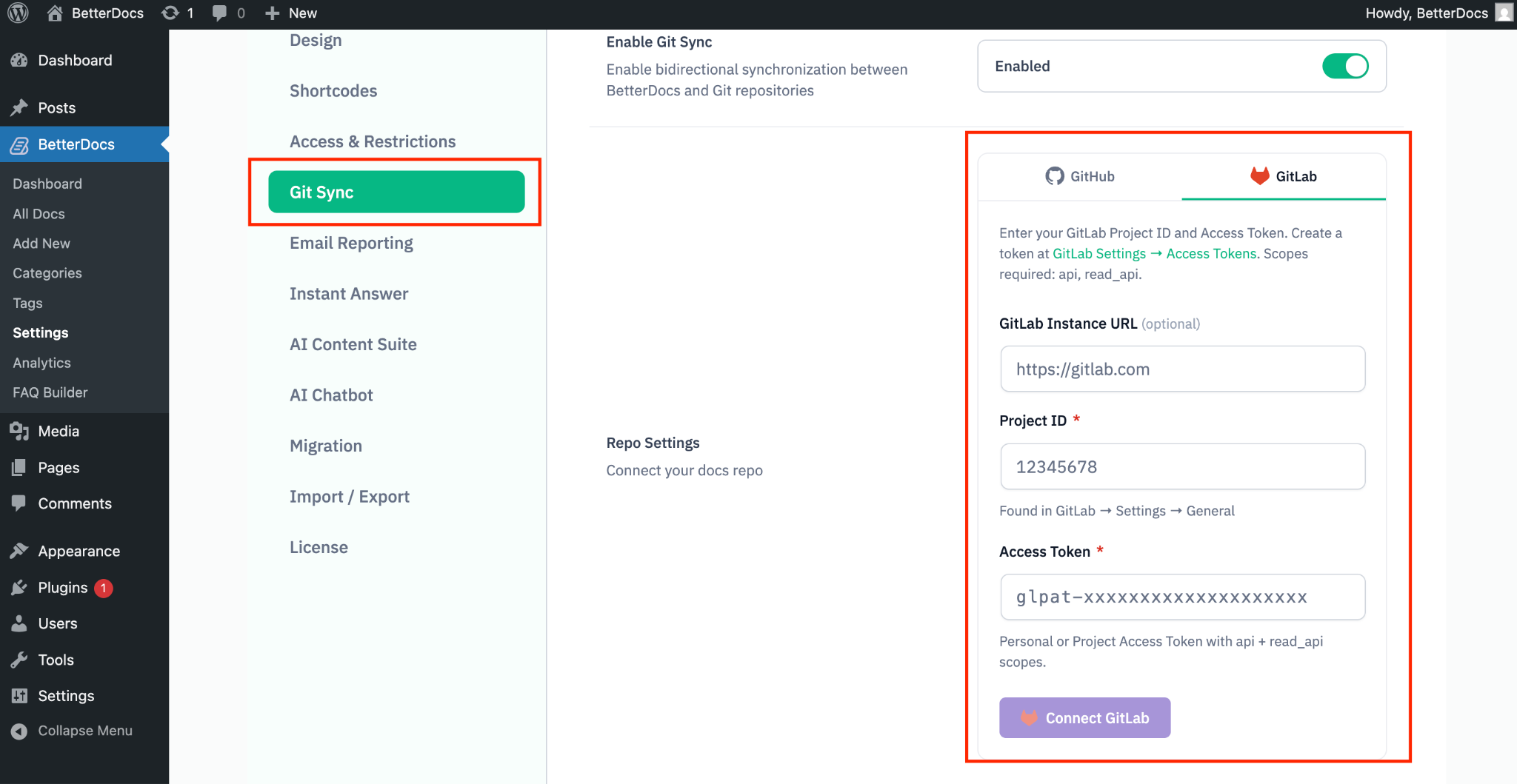Open Categories in BetterDocs submenu
The image size is (1517, 784).
click(x=47, y=273)
